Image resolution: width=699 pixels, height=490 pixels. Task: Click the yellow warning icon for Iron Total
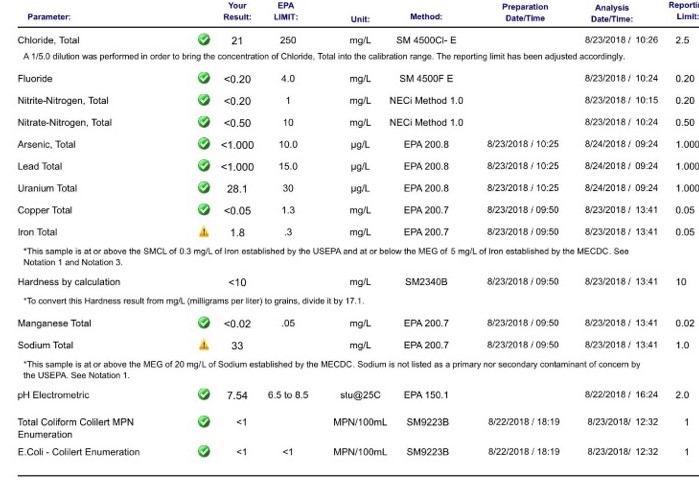click(204, 231)
